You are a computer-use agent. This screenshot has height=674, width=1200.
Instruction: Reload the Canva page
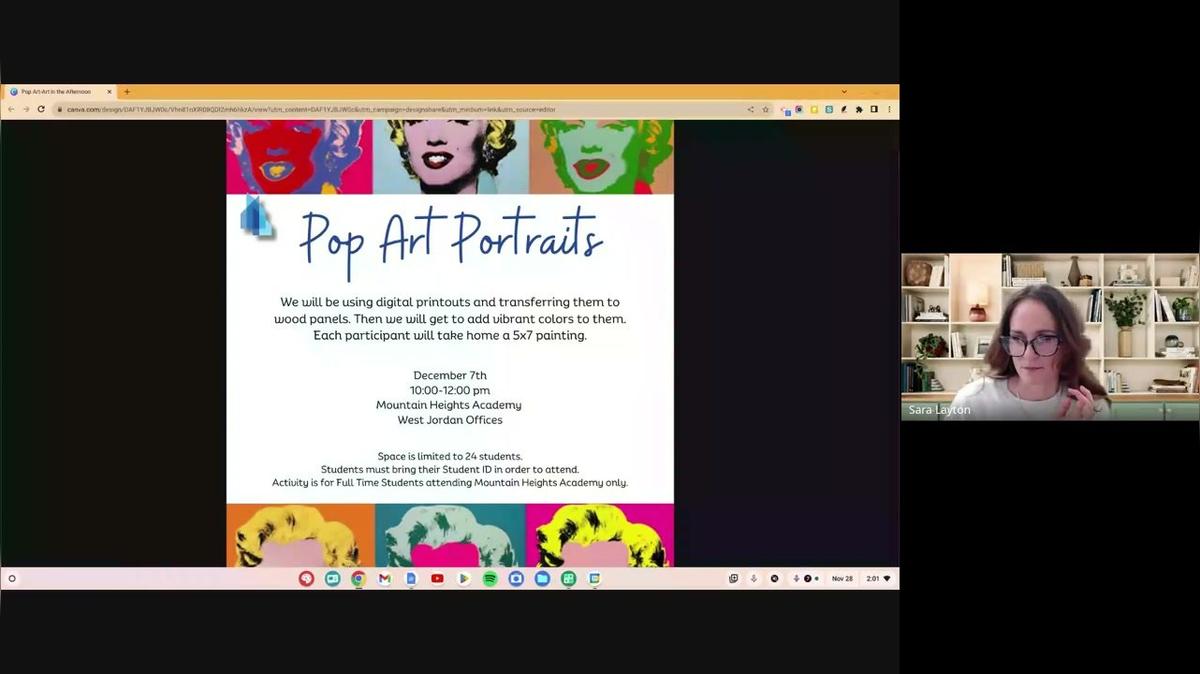click(x=41, y=109)
